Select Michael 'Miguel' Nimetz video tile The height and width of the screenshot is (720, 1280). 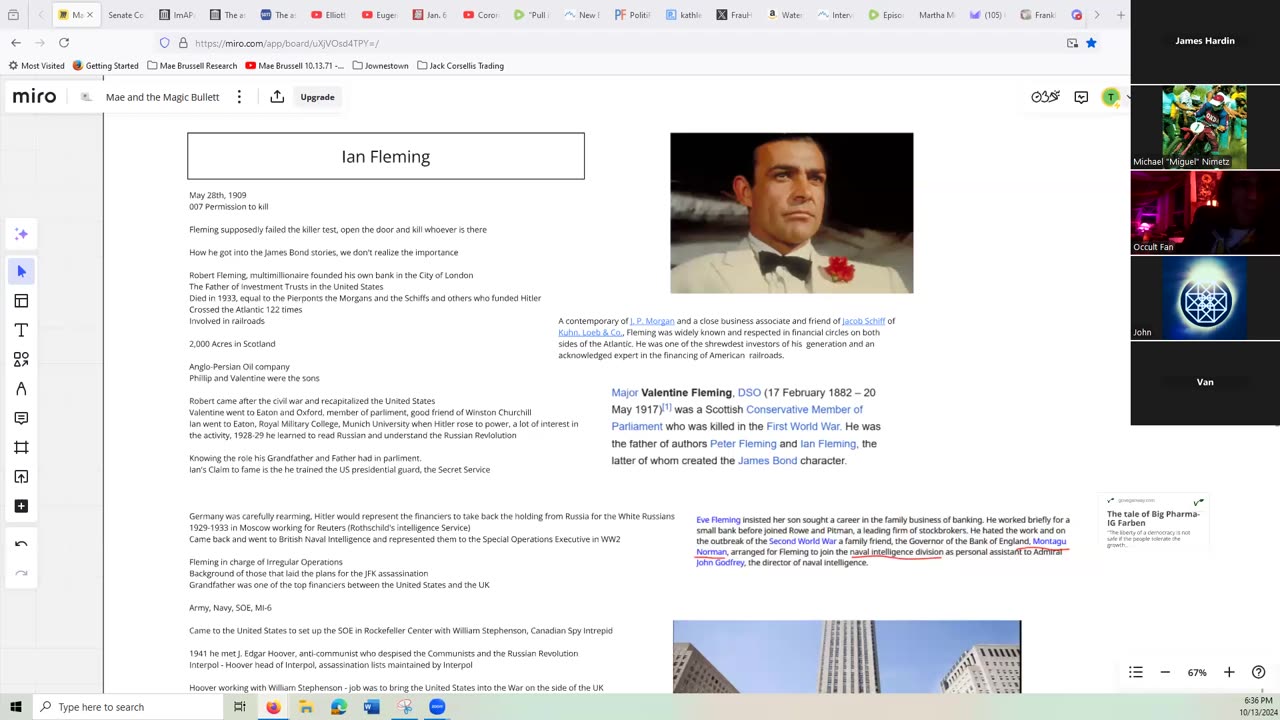click(x=1205, y=127)
